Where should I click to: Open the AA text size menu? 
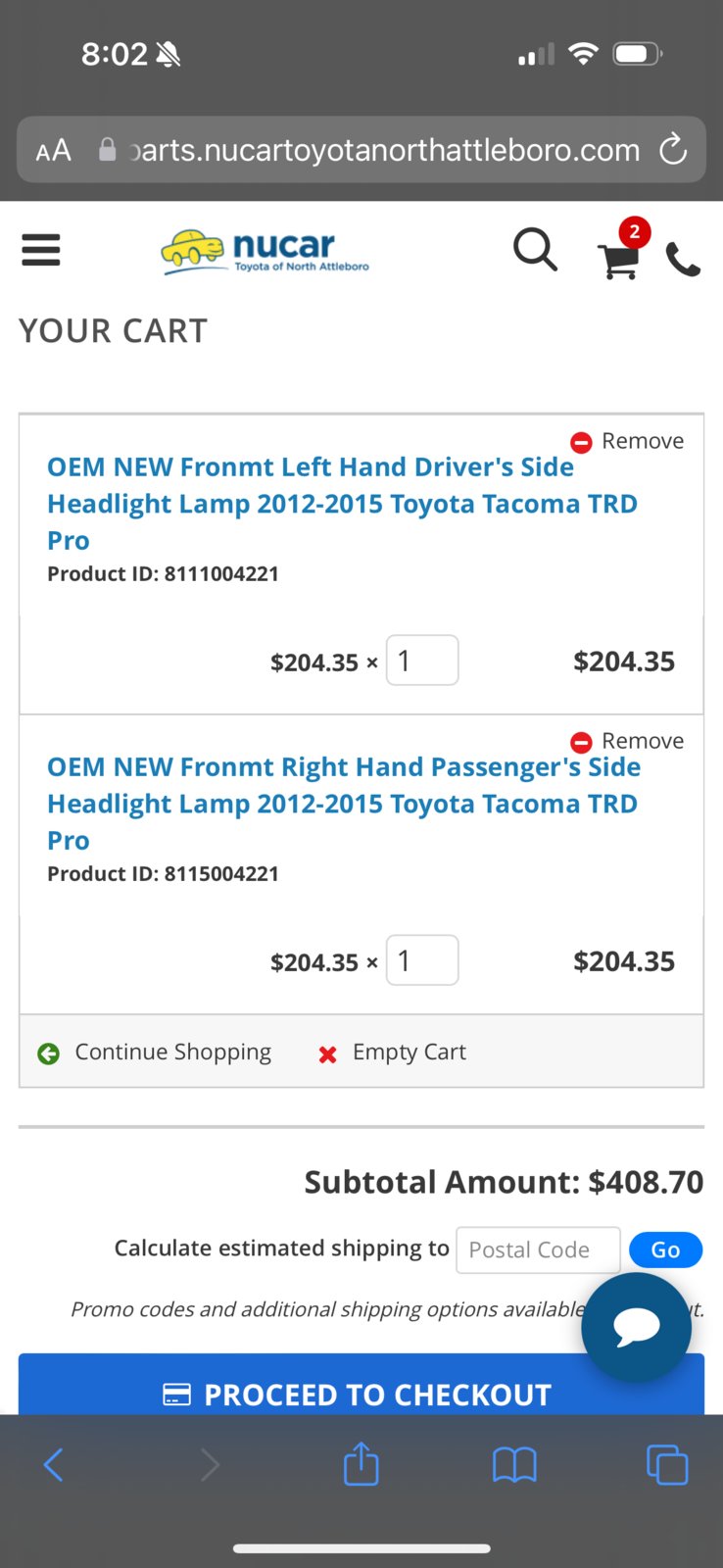point(54,150)
